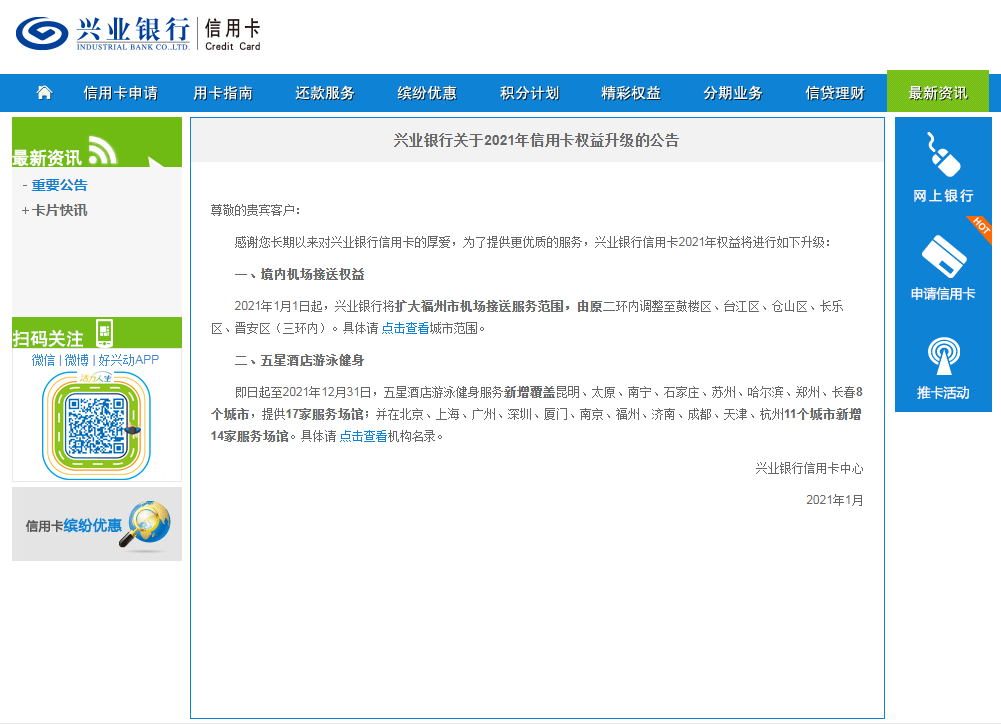
Task: Click 好兴动APP link
Action: 128,360
